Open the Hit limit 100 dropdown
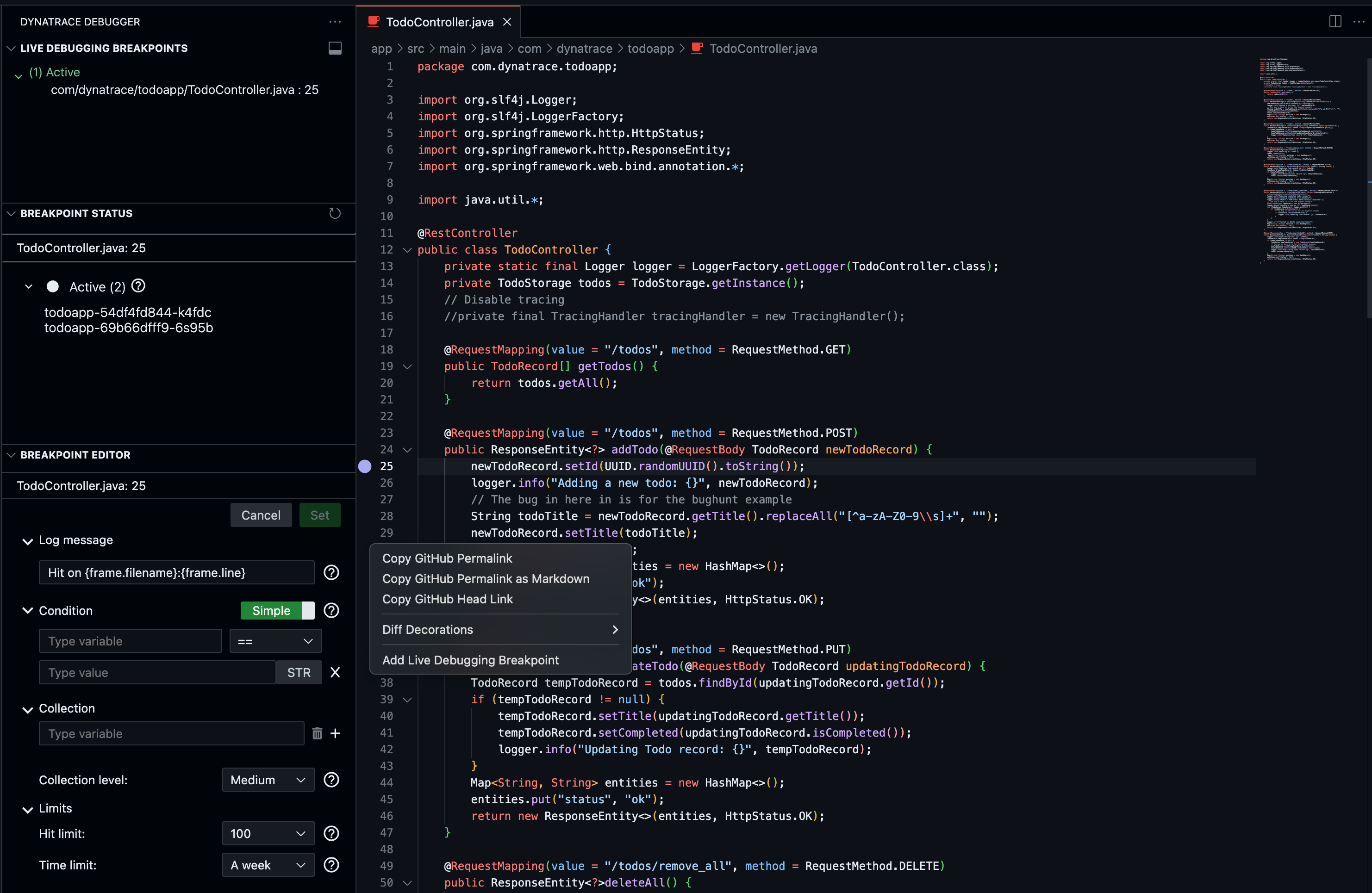Image resolution: width=1372 pixels, height=893 pixels. [x=268, y=833]
